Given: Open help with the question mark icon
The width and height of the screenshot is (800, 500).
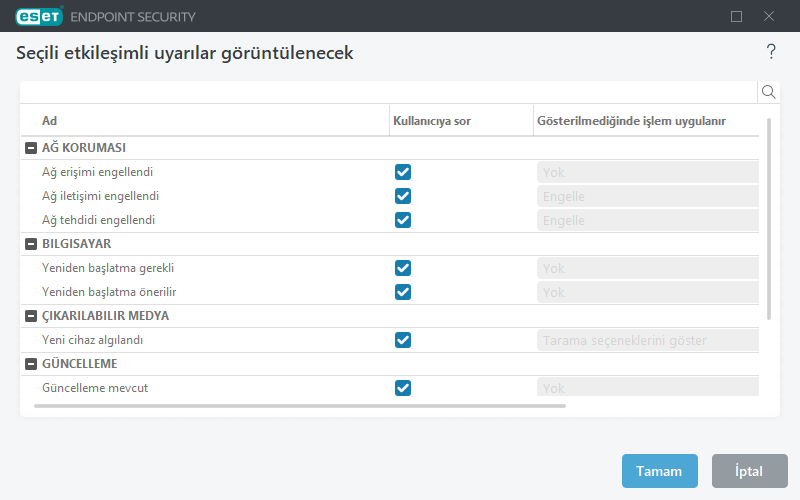Looking at the screenshot, I should (771, 52).
